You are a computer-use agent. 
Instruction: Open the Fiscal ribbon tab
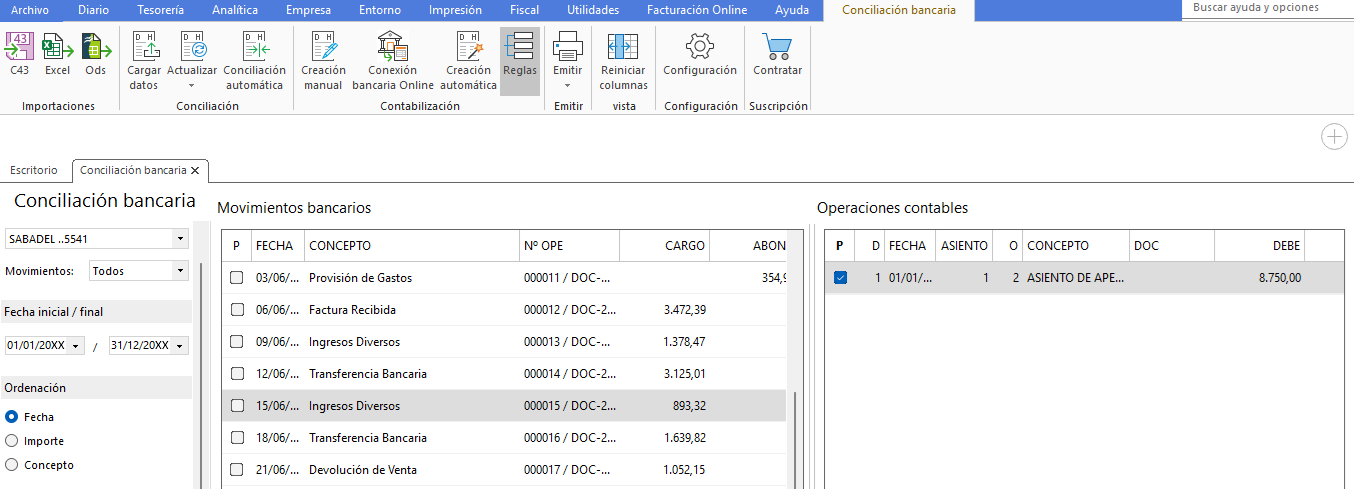click(524, 10)
